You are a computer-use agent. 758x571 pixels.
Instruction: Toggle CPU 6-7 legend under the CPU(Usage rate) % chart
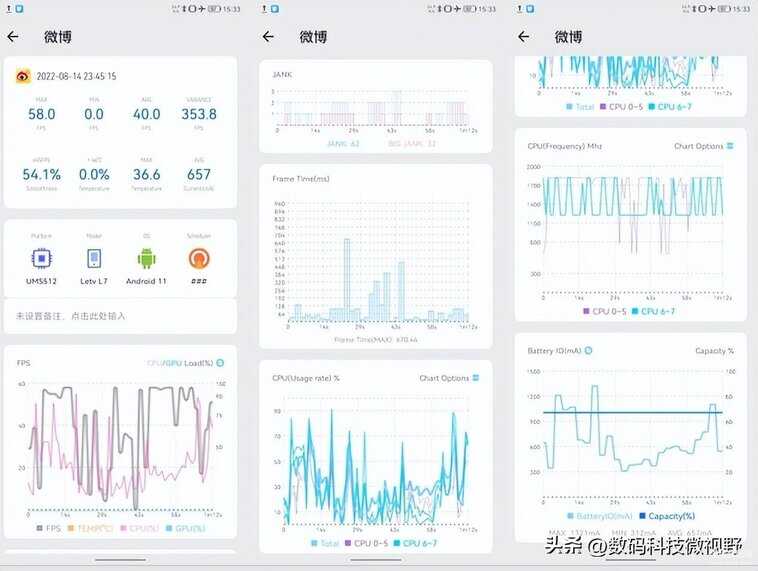pos(416,543)
